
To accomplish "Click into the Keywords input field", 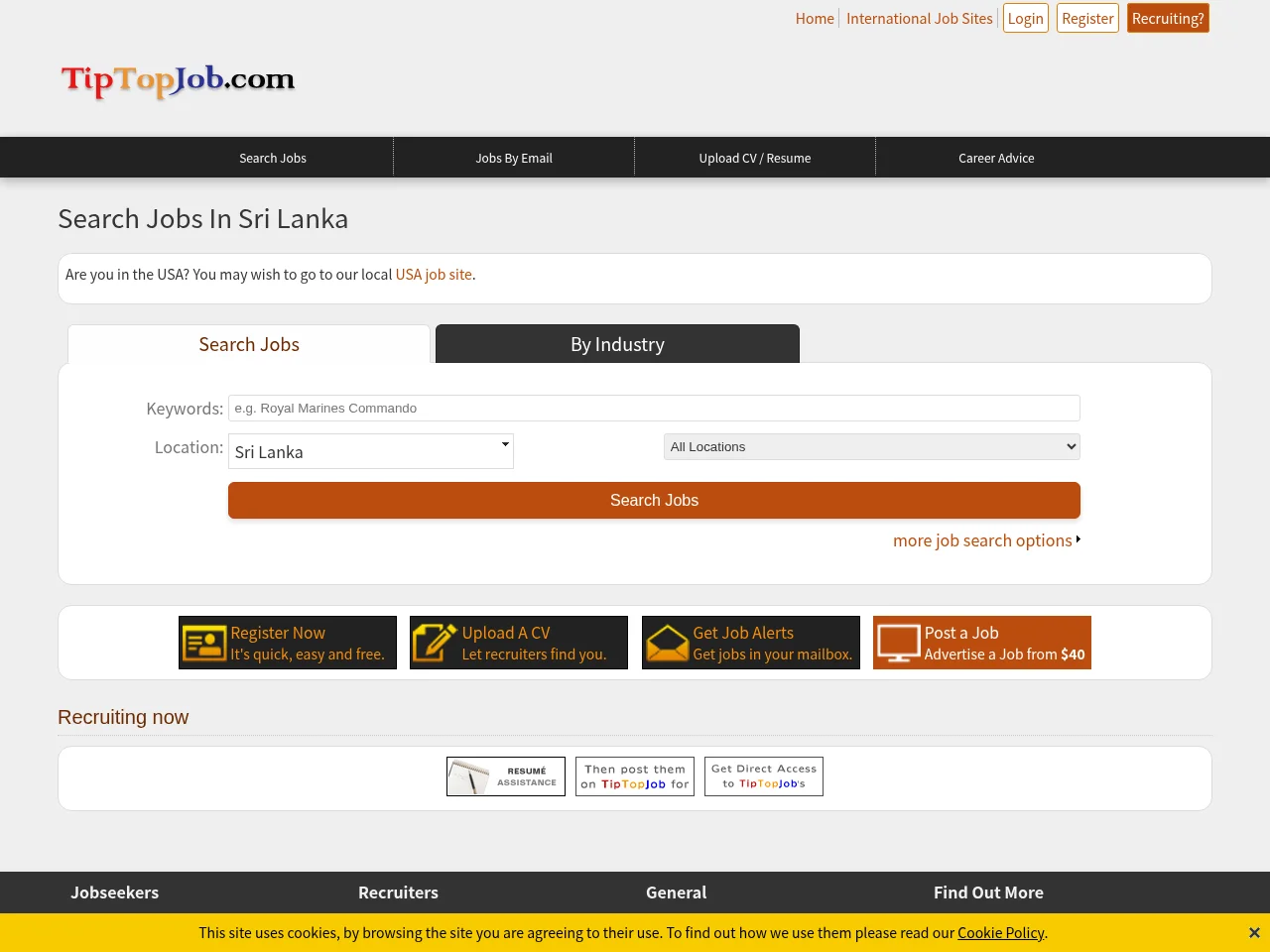I will [x=654, y=408].
